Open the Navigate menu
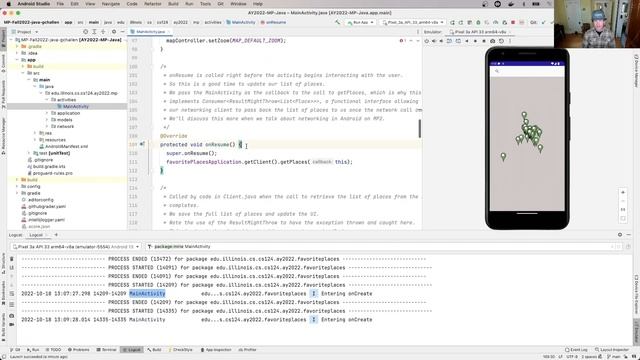This screenshot has height=360, width=640. (111, 4)
